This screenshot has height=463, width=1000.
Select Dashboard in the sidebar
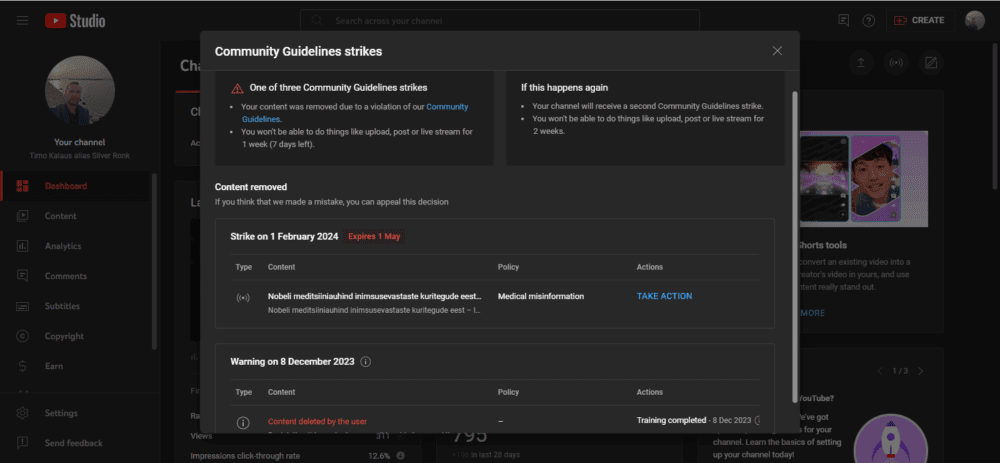(x=65, y=186)
